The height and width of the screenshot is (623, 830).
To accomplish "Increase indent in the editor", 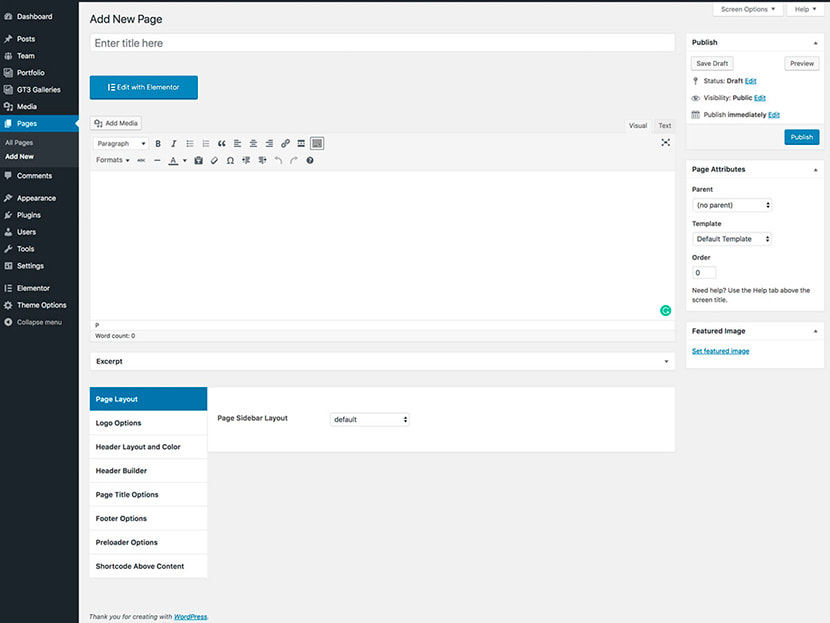I will pos(262,160).
